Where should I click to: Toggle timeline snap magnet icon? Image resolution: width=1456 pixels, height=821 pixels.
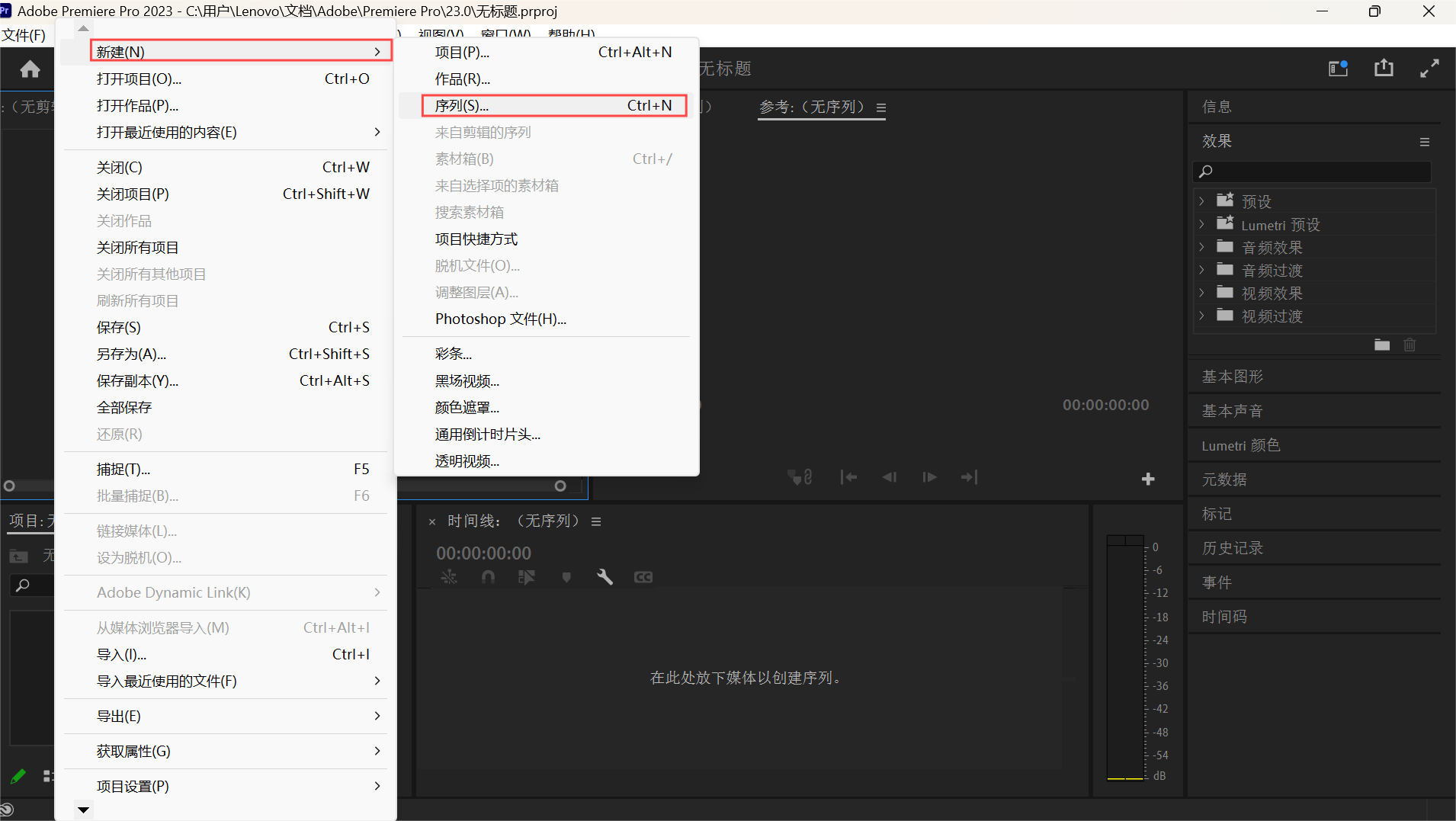pos(489,577)
